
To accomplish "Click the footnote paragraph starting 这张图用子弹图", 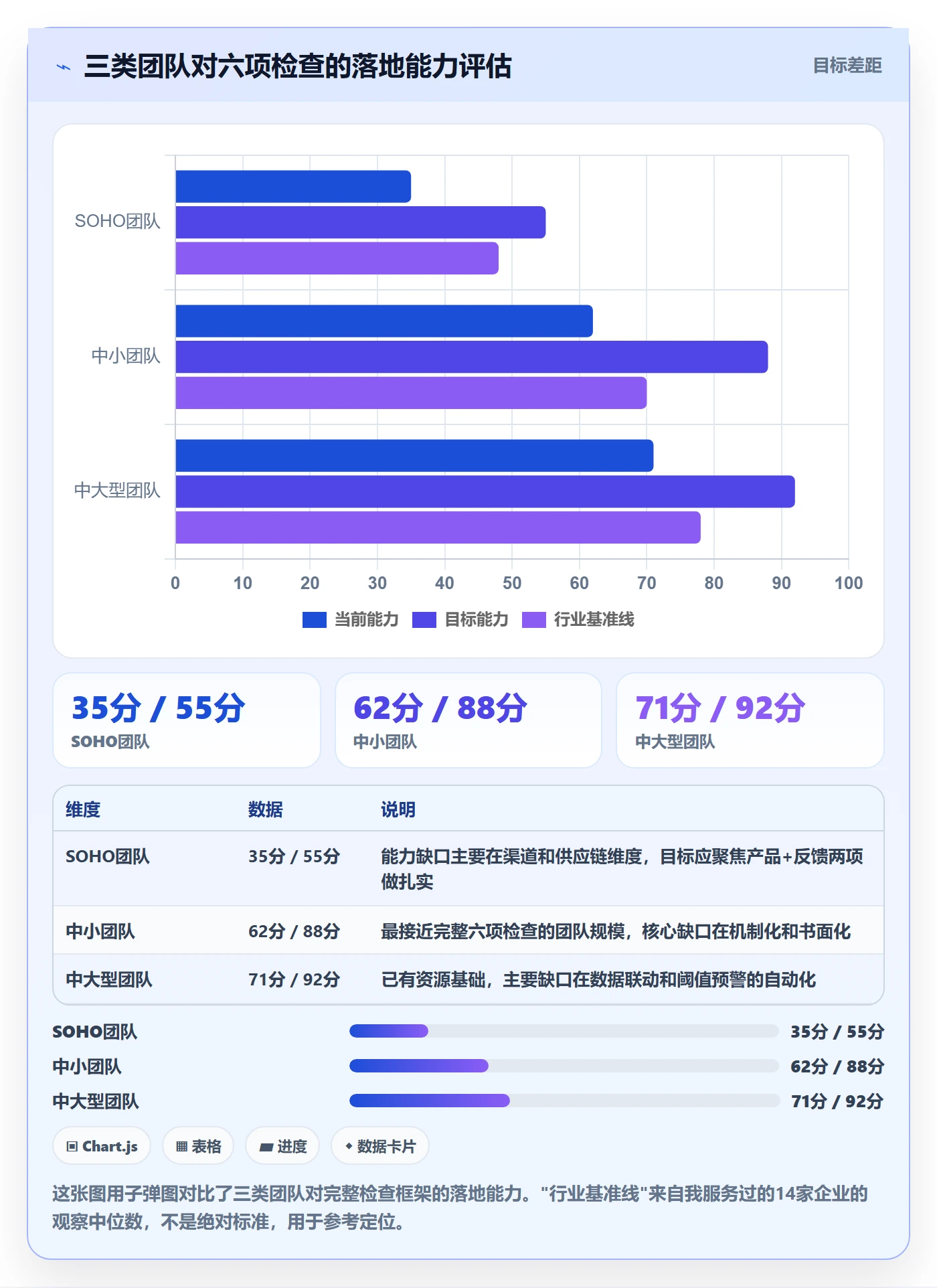I will 460,1208.
